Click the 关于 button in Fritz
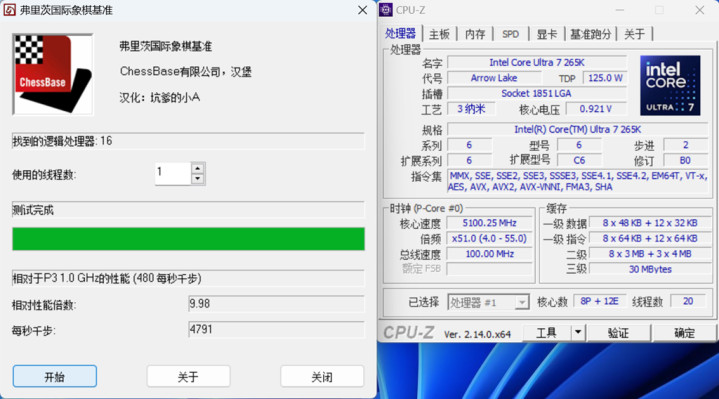This screenshot has height=399, width=719. [188, 377]
